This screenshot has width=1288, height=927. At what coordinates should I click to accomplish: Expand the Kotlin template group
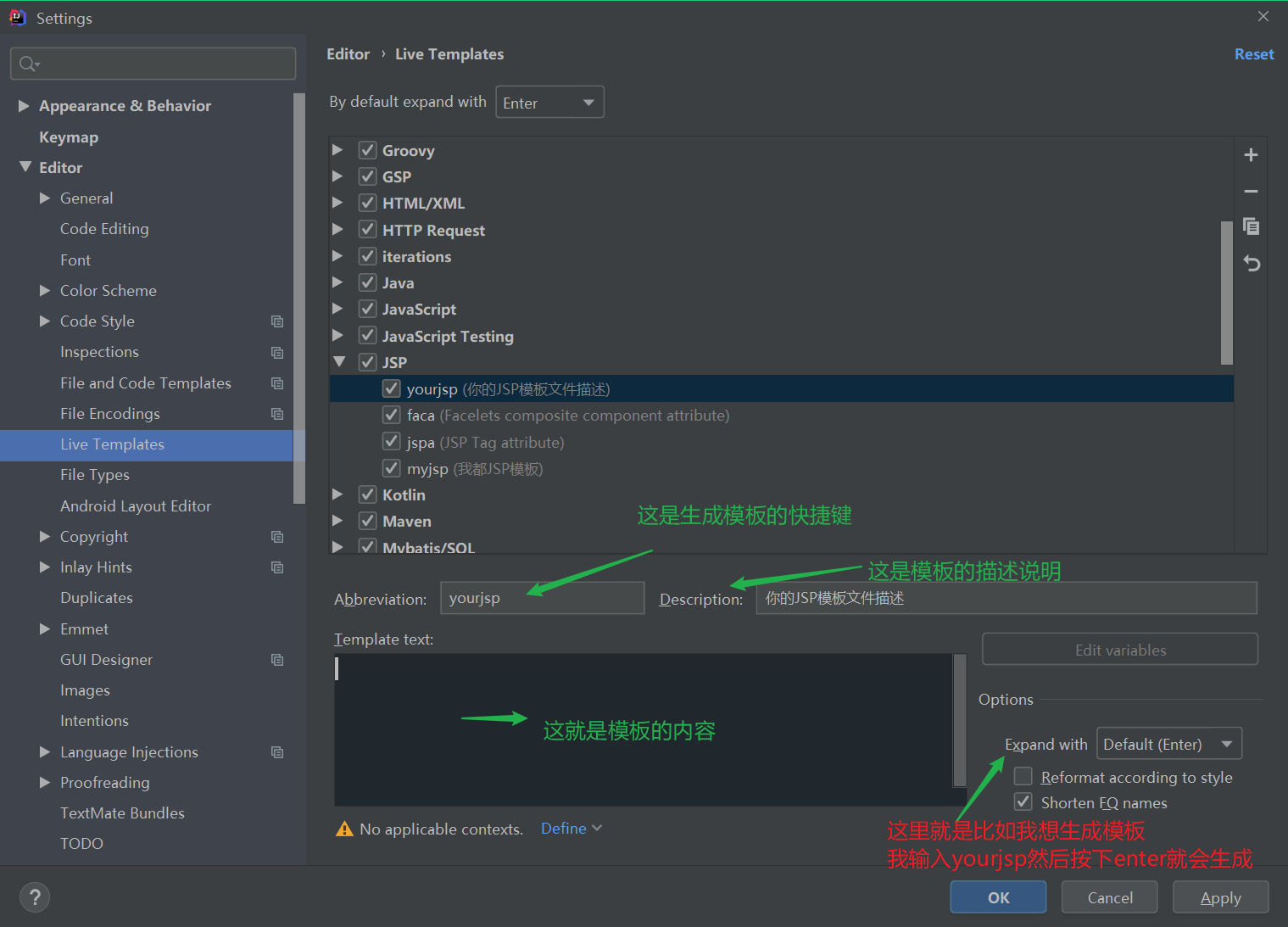click(x=337, y=494)
